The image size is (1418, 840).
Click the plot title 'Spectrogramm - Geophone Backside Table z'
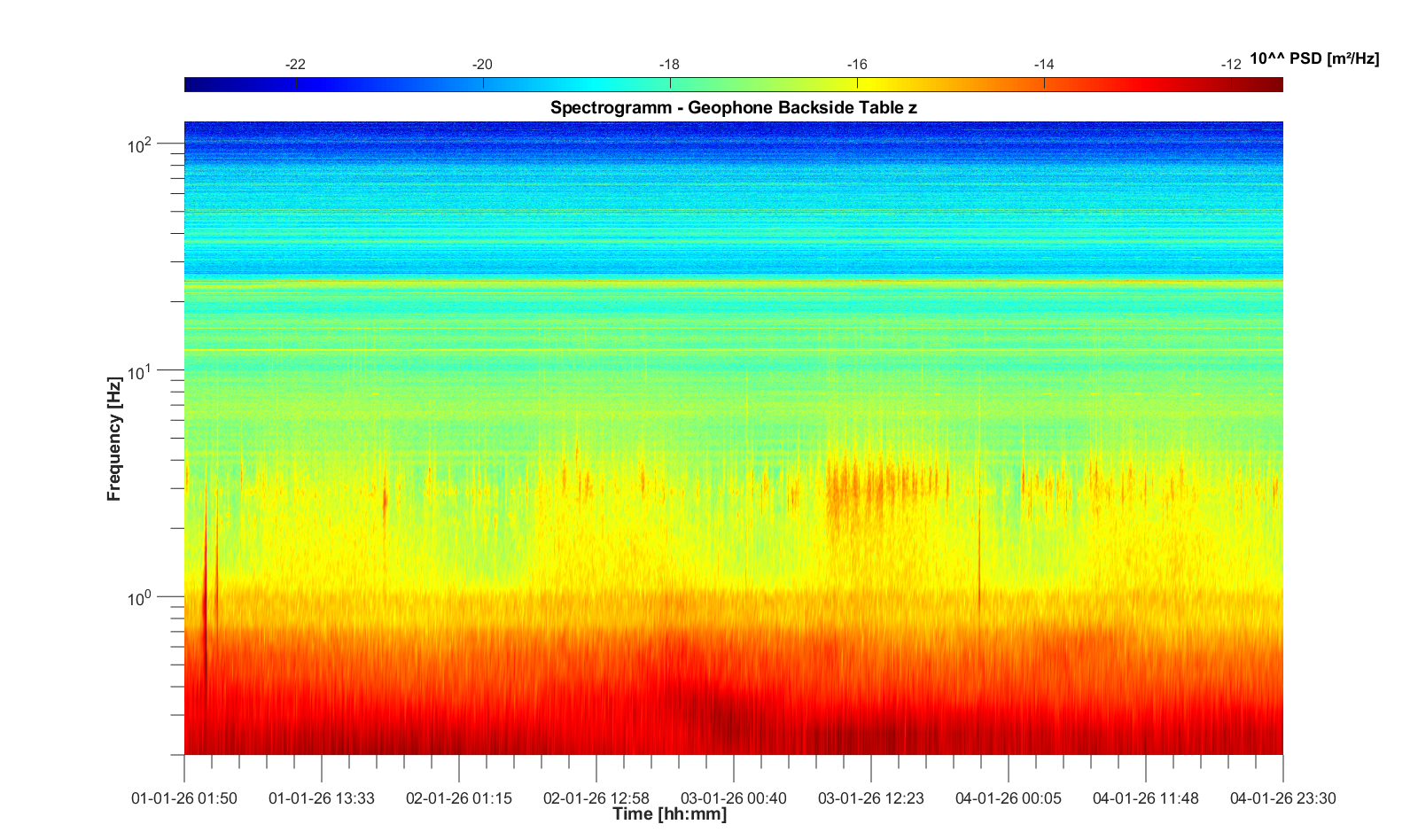point(733,108)
